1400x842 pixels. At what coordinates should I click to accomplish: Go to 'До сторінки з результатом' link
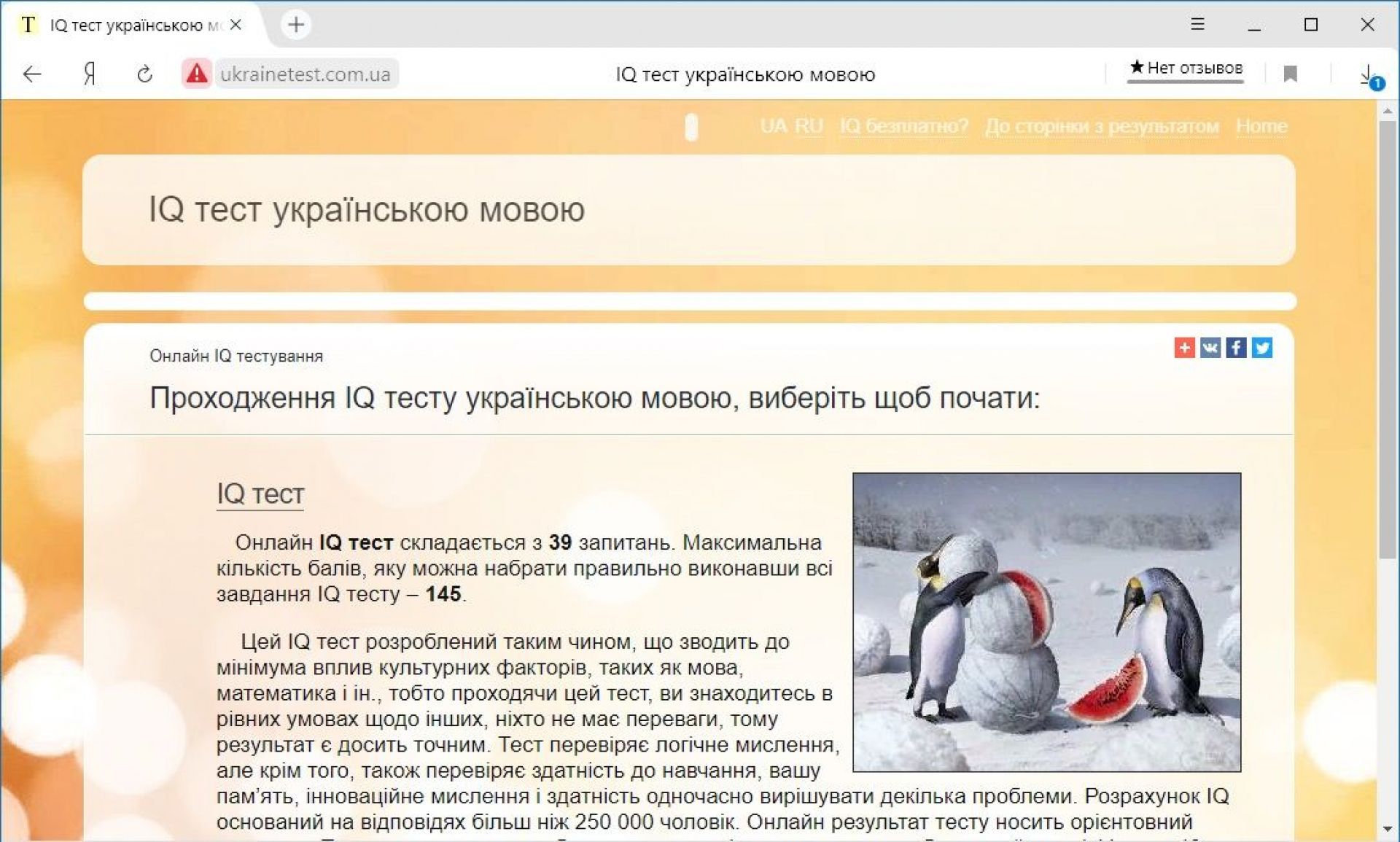1102,126
